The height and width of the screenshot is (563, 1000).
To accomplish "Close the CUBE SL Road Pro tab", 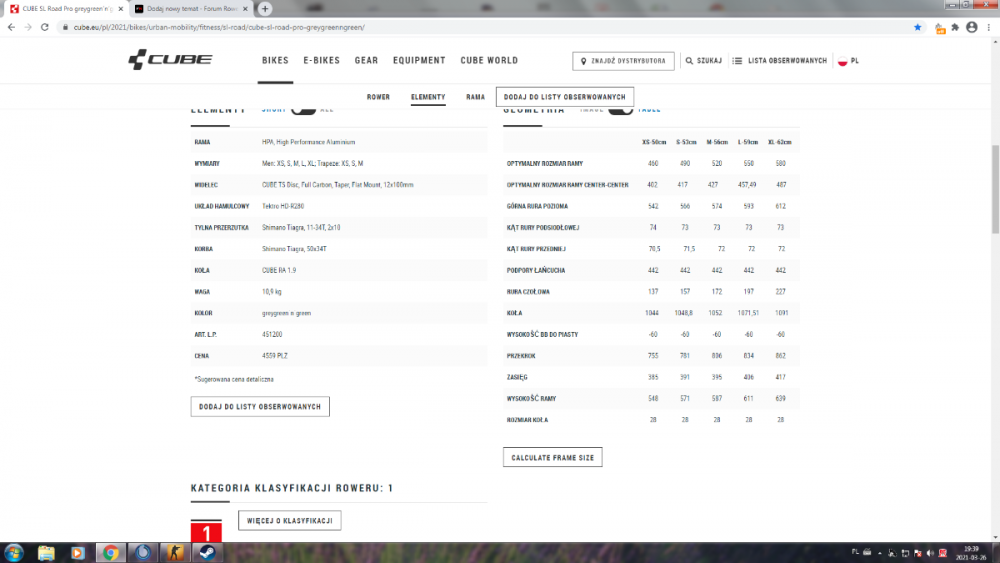I will coord(121,9).
